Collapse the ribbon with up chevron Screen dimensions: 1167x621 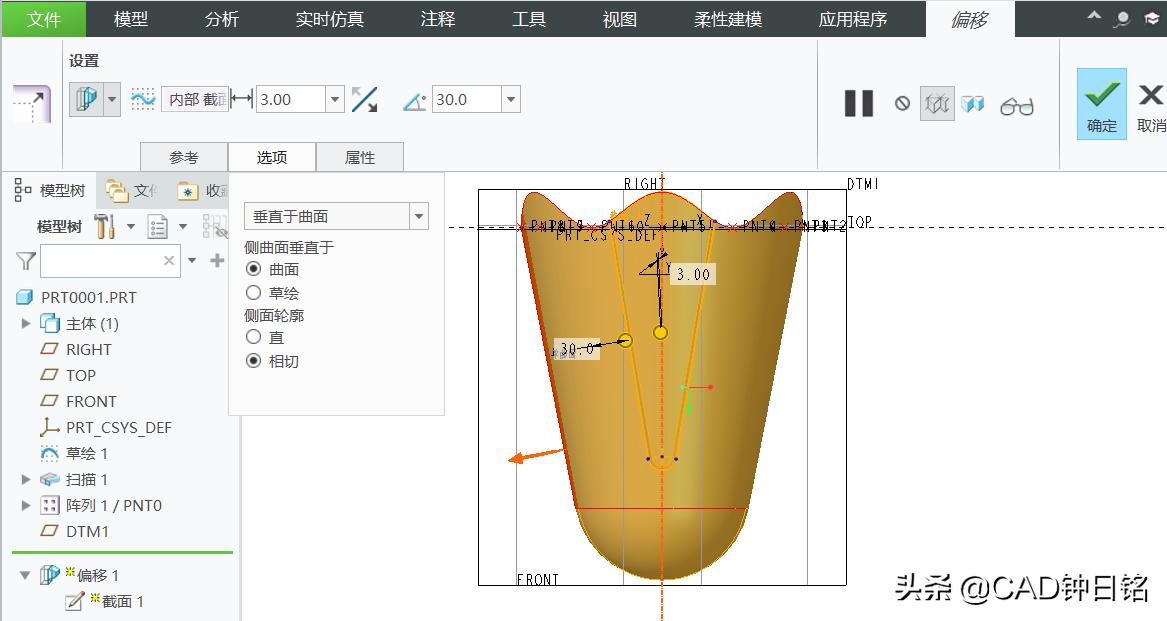[1093, 16]
